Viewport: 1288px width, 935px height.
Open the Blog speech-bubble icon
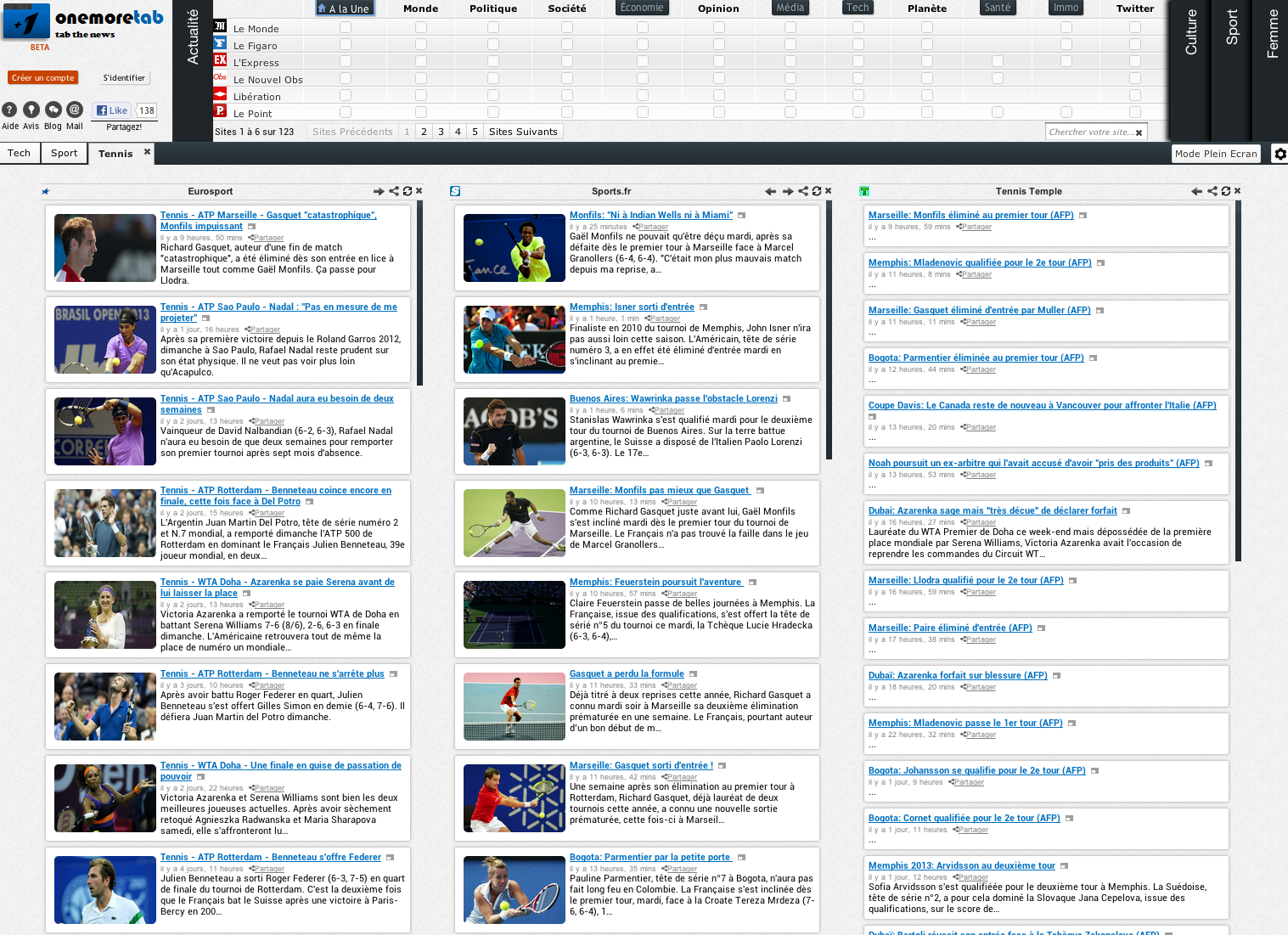[x=53, y=110]
